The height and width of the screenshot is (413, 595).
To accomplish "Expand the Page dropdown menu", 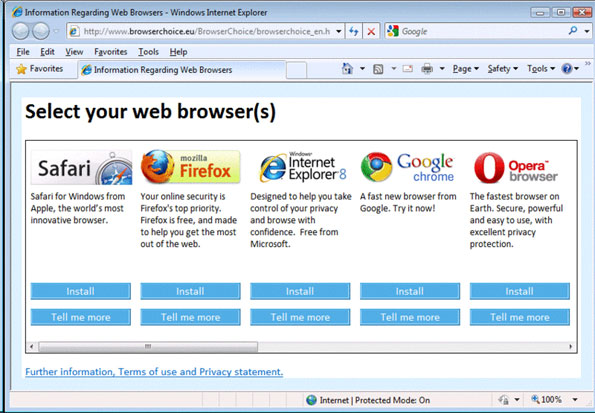I will click(x=466, y=69).
